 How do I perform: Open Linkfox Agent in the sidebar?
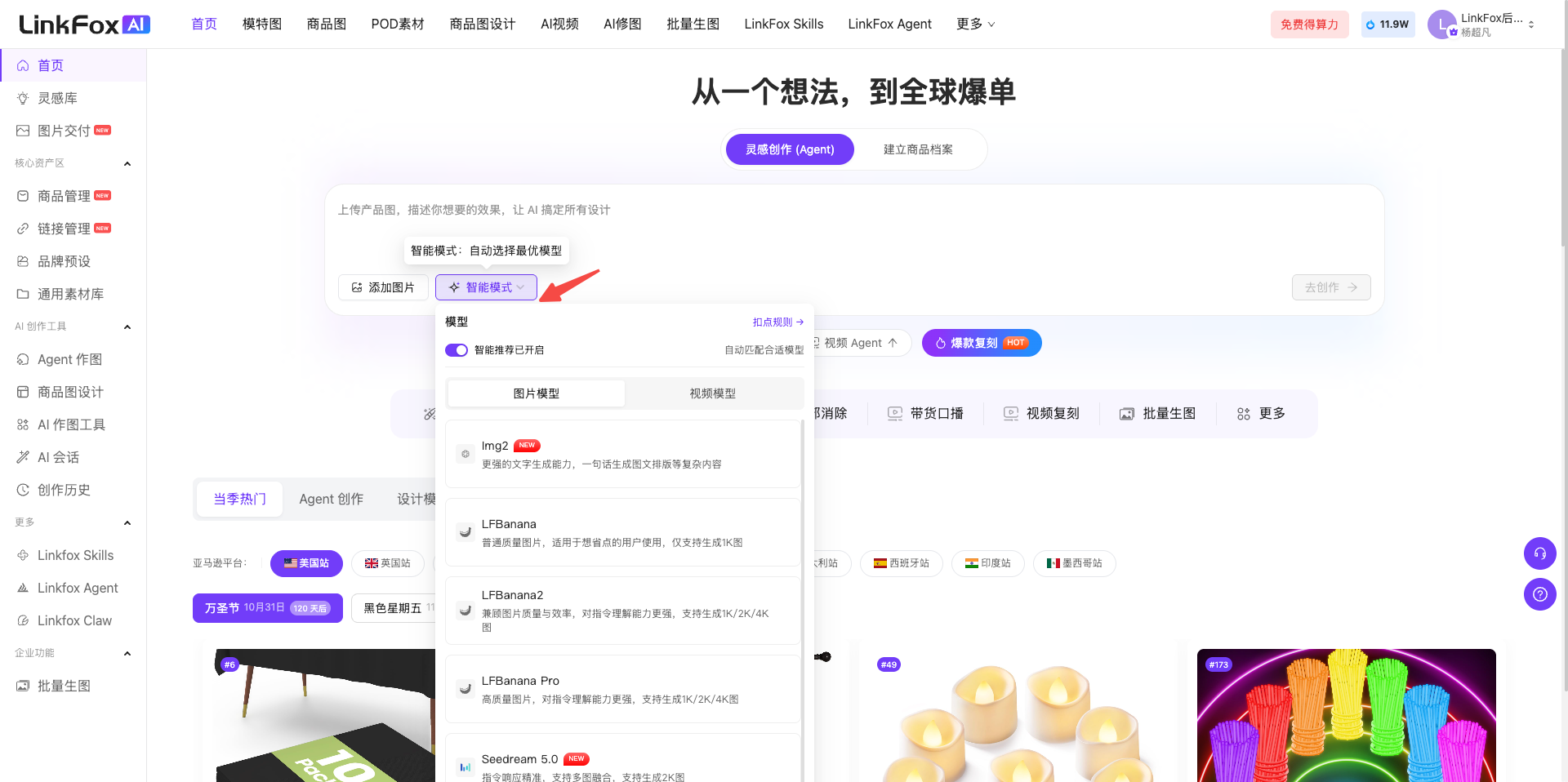coord(73,588)
